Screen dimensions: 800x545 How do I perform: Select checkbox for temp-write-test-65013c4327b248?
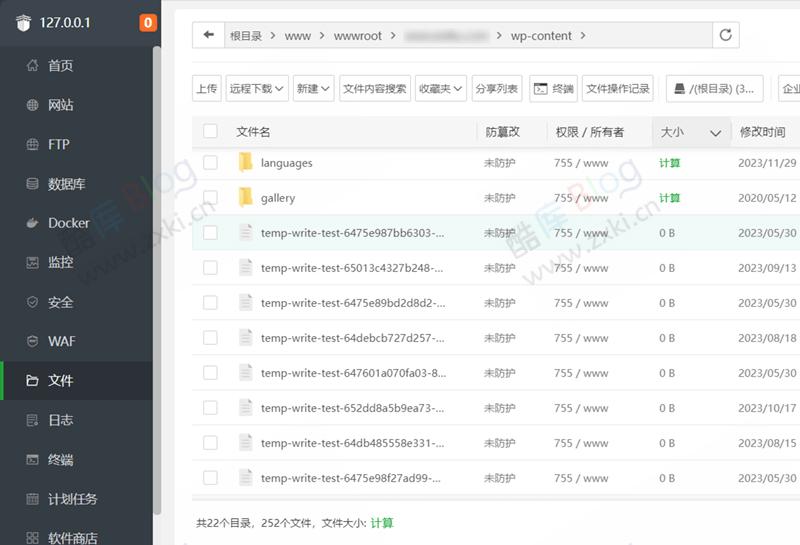(x=210, y=267)
